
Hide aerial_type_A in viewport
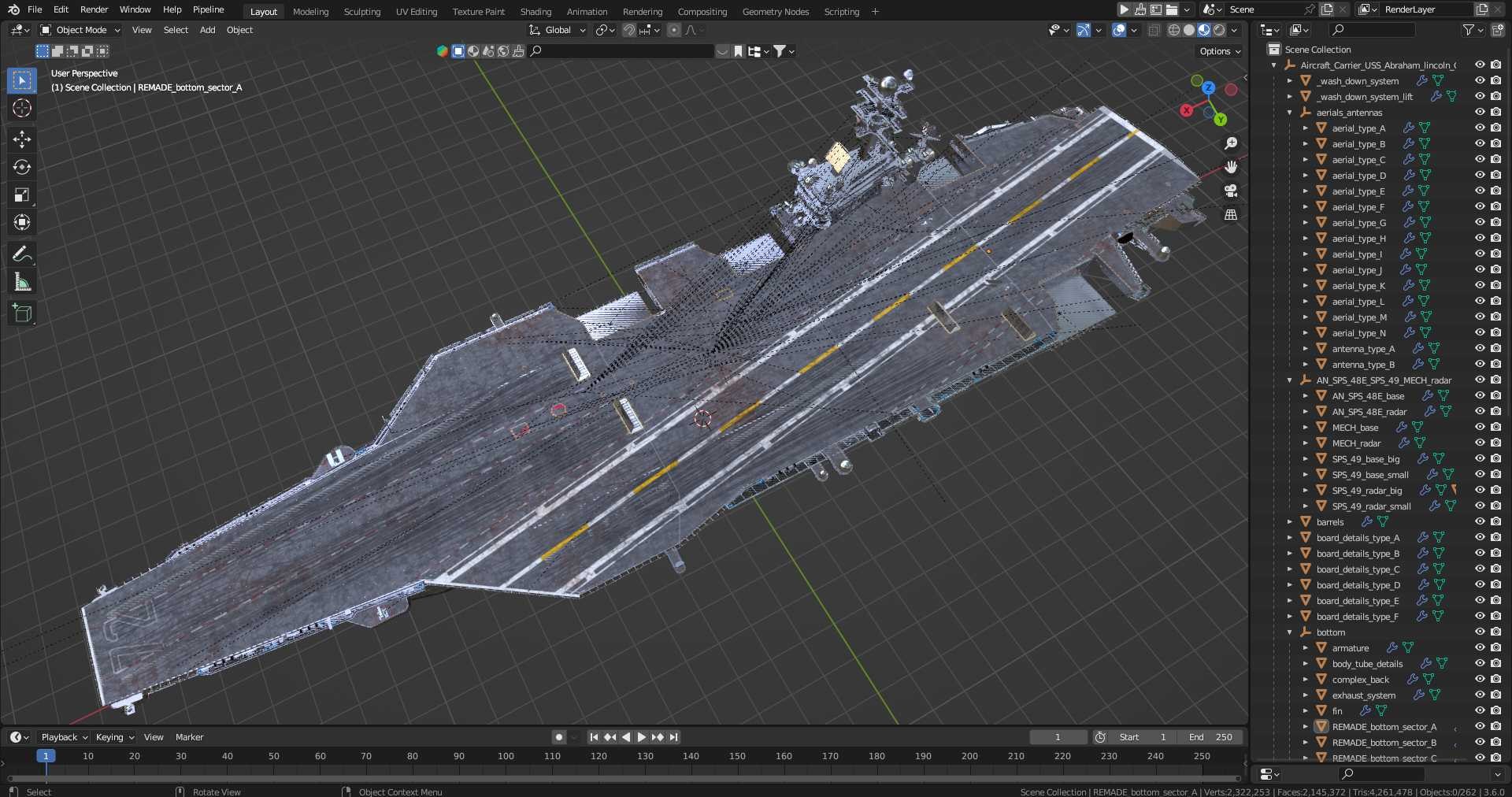tap(1480, 128)
